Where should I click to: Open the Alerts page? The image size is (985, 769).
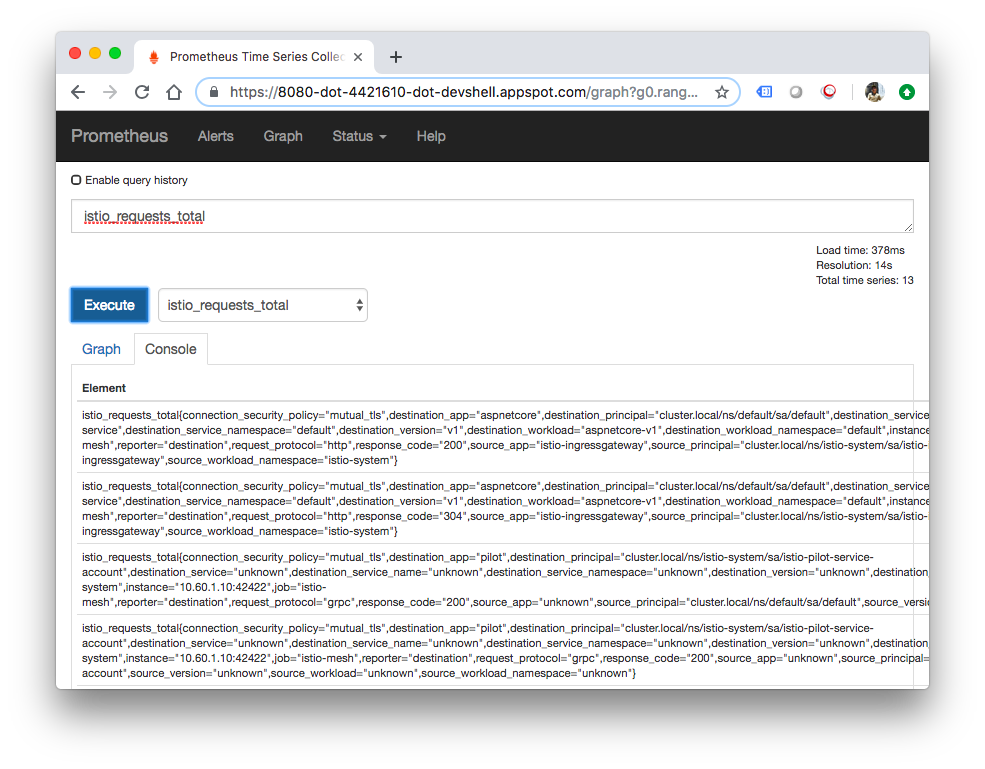215,136
